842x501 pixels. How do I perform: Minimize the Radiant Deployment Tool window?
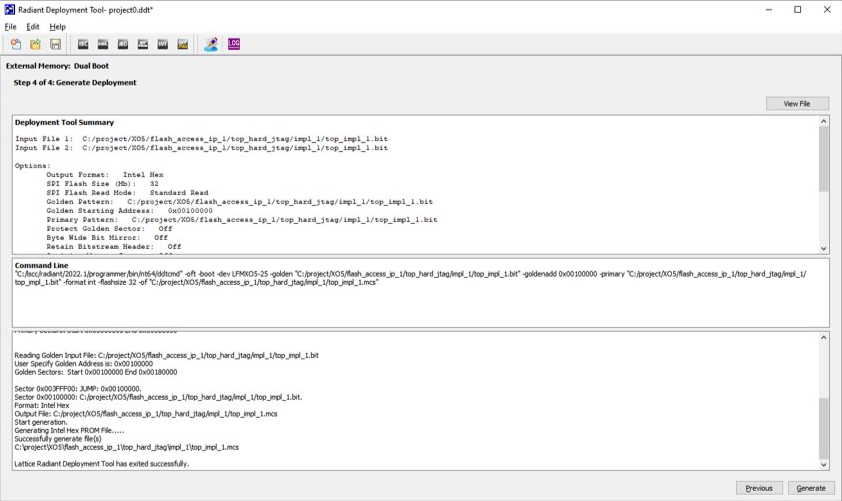769,10
